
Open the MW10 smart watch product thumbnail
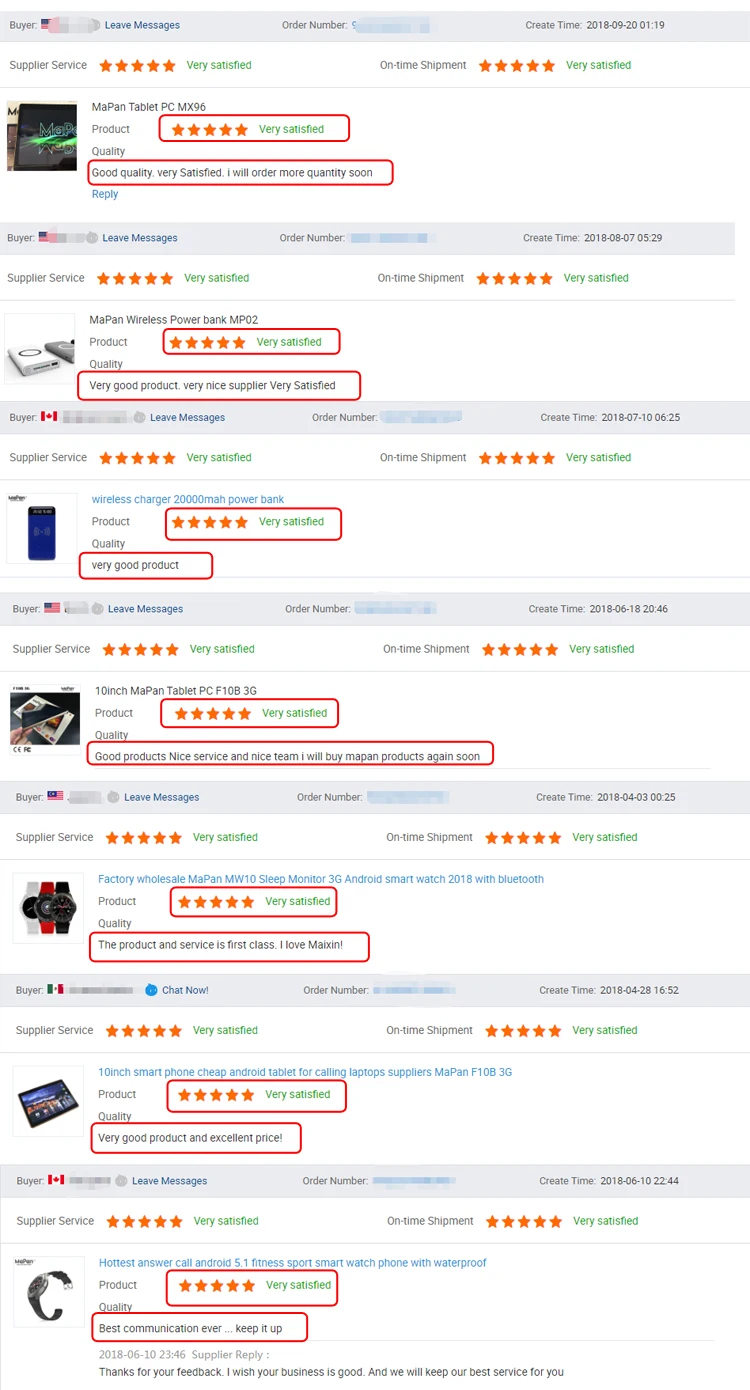[x=48, y=907]
